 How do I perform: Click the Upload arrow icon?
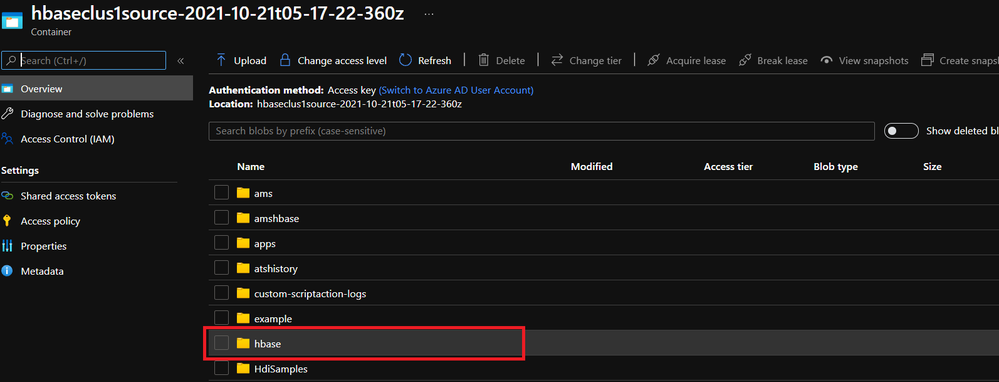pyautogui.click(x=221, y=60)
